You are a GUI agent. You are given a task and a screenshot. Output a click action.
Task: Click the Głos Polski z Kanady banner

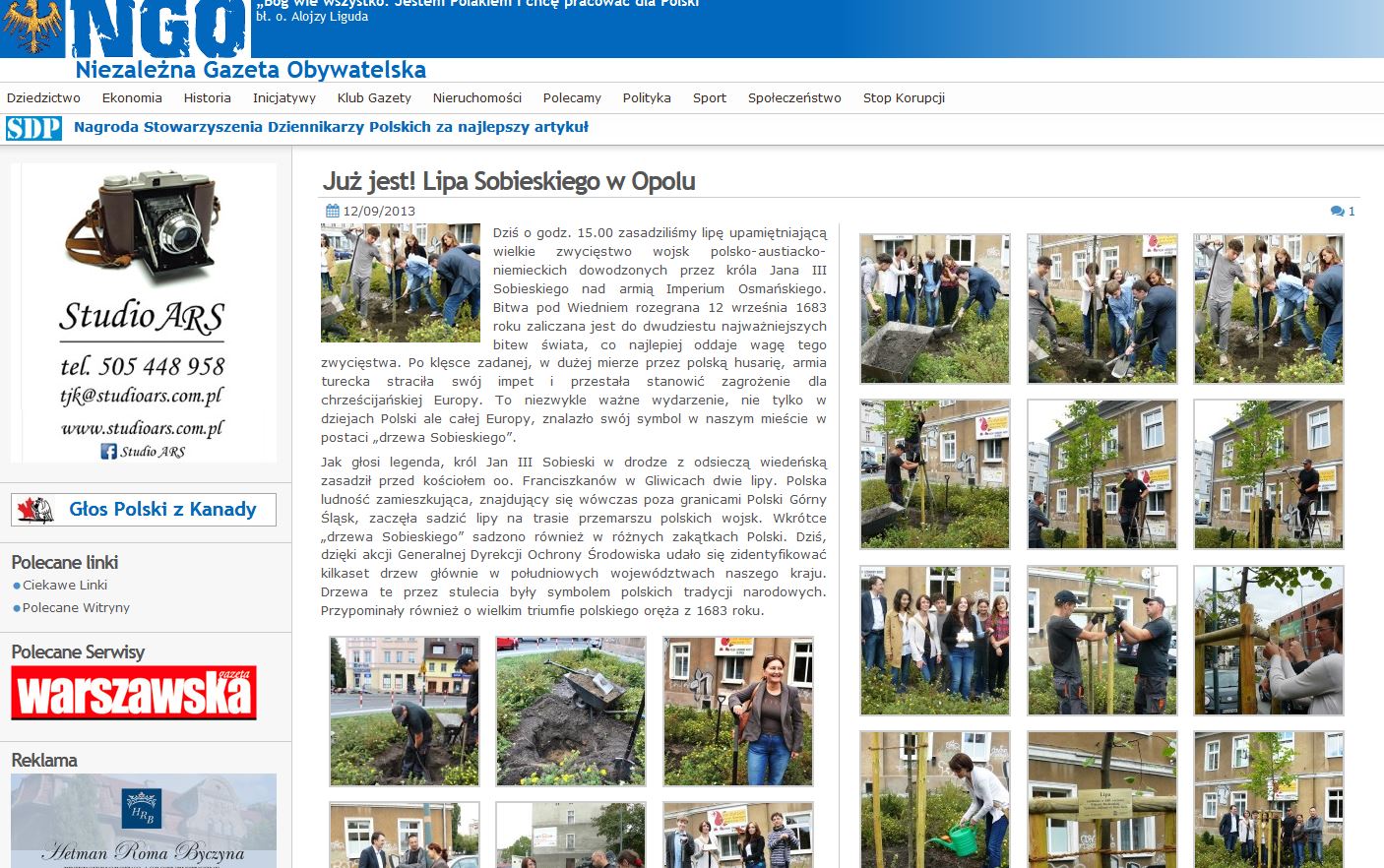click(144, 510)
